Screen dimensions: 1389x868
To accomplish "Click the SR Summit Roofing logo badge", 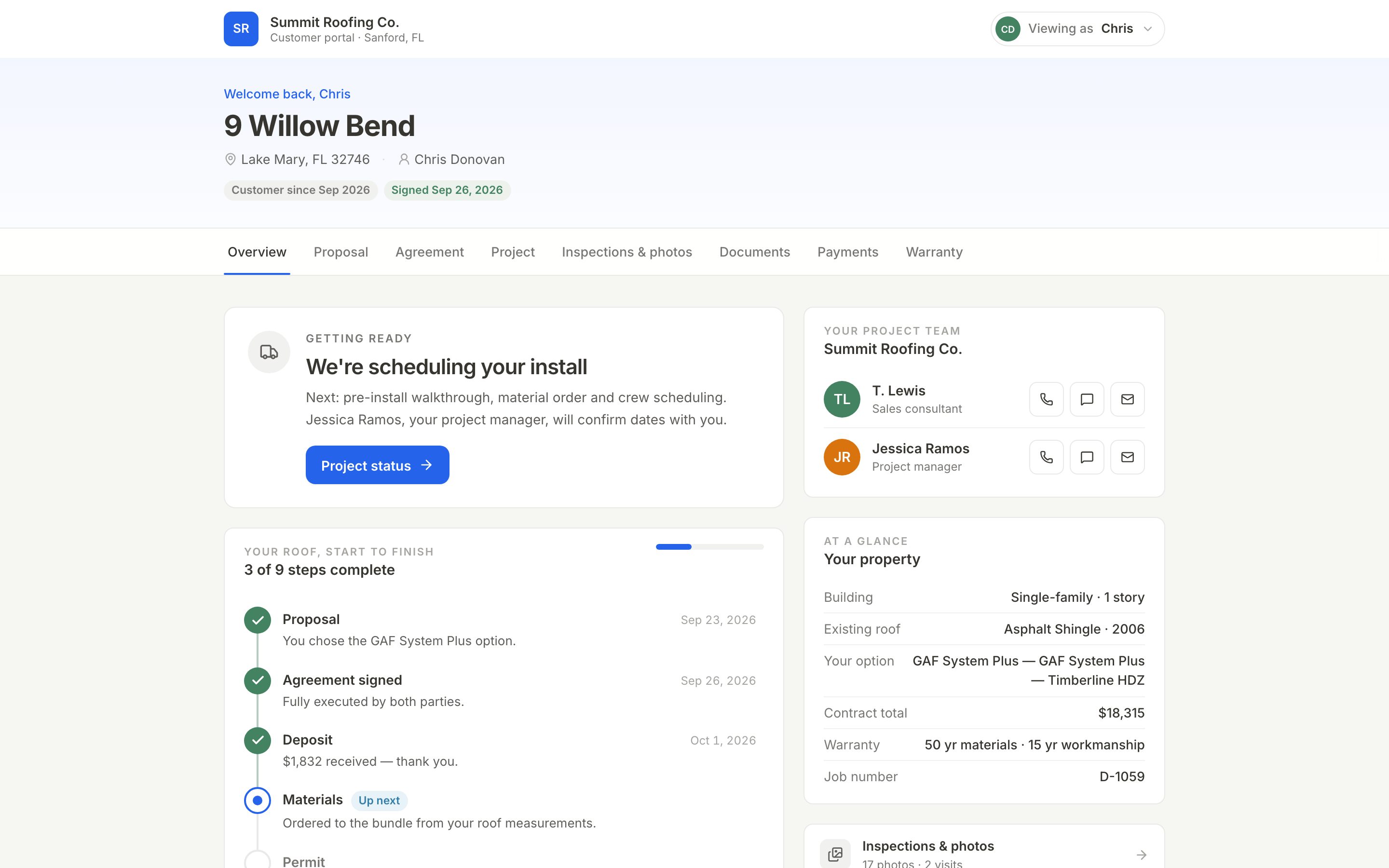I will pos(241,29).
